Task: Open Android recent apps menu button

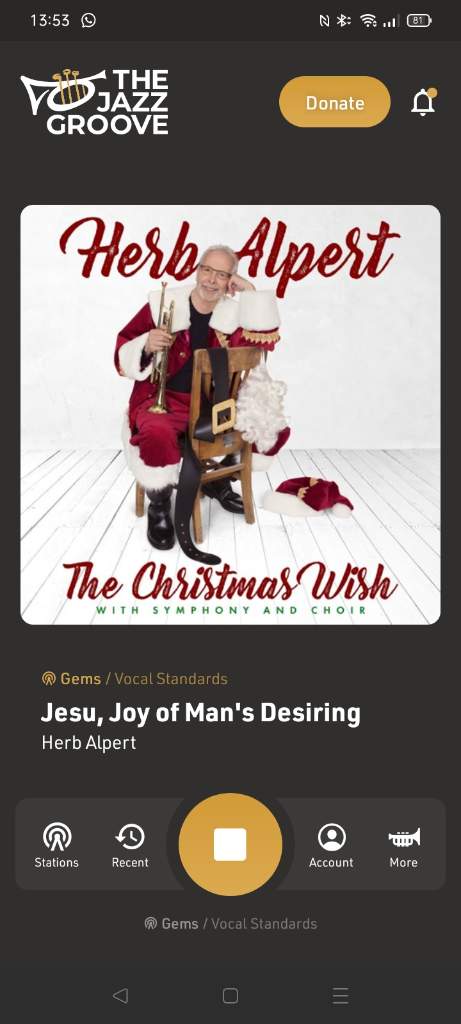Action: pos(340,995)
